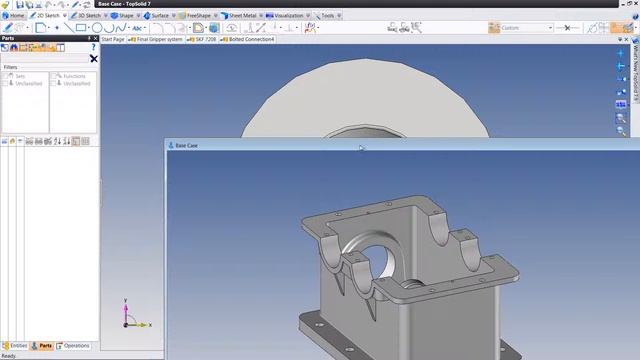Open the document tabs list arrow
Viewport: 640px width, 360px height.
[x=620, y=39]
